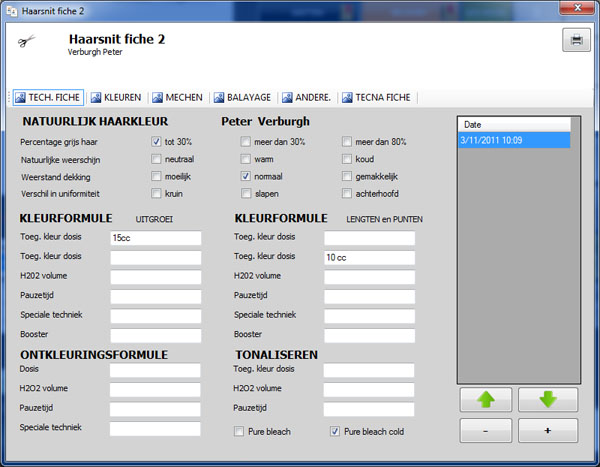This screenshot has height=467, width=600.
Task: Click the scissors icon in header
Action: coord(26,41)
